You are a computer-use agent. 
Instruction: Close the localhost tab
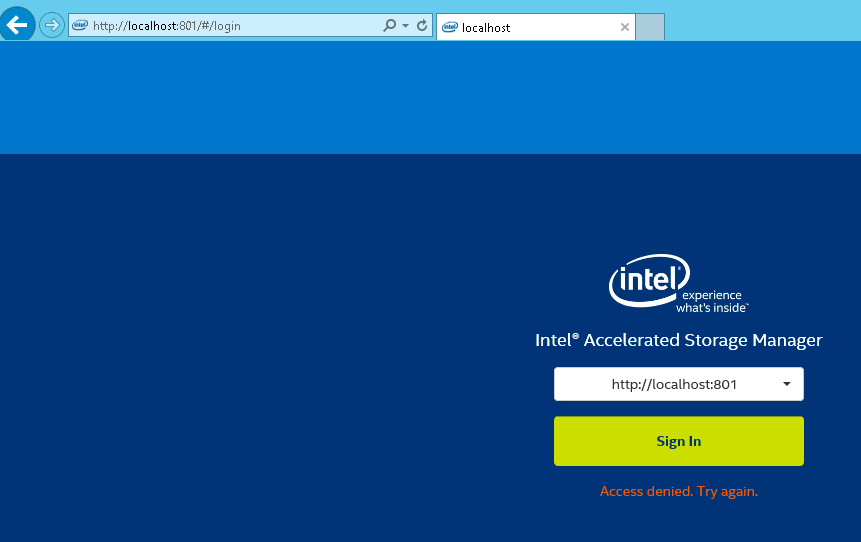pyautogui.click(x=625, y=27)
